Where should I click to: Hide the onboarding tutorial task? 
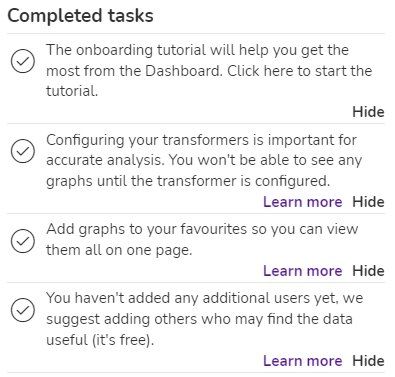(368, 112)
